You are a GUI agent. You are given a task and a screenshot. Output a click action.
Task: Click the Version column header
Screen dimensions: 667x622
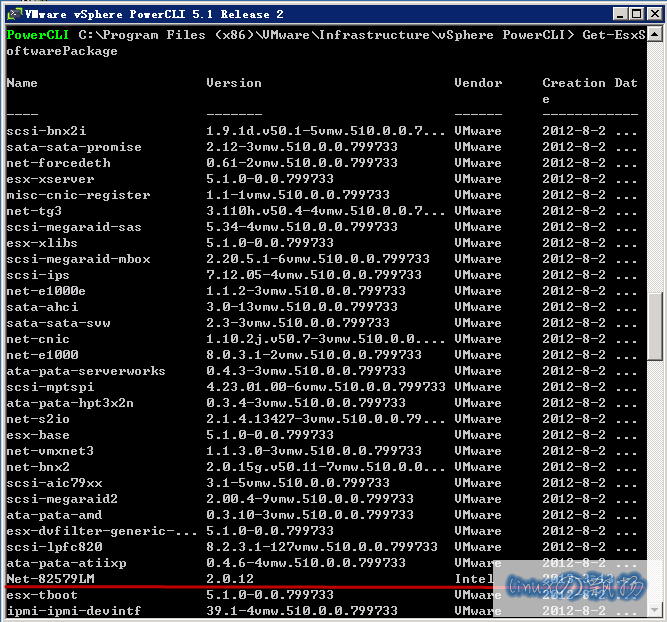click(234, 83)
